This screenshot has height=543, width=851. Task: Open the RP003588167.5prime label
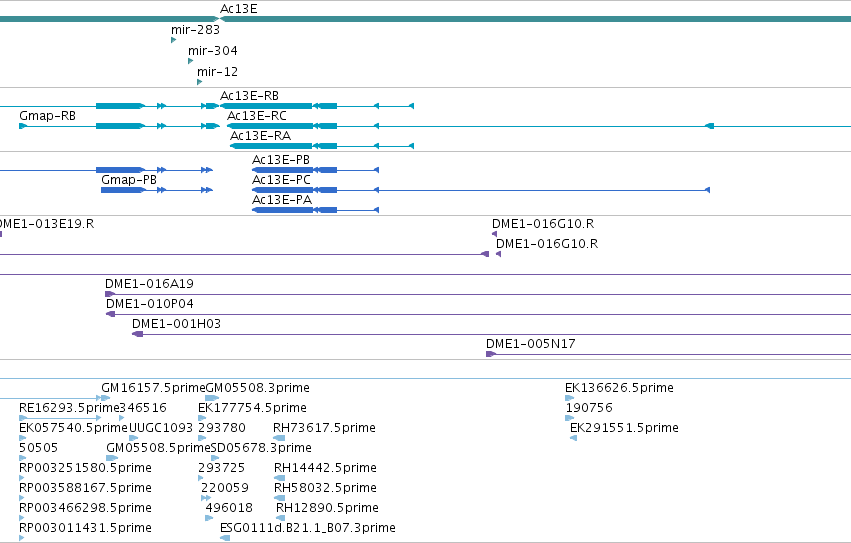(x=85, y=488)
